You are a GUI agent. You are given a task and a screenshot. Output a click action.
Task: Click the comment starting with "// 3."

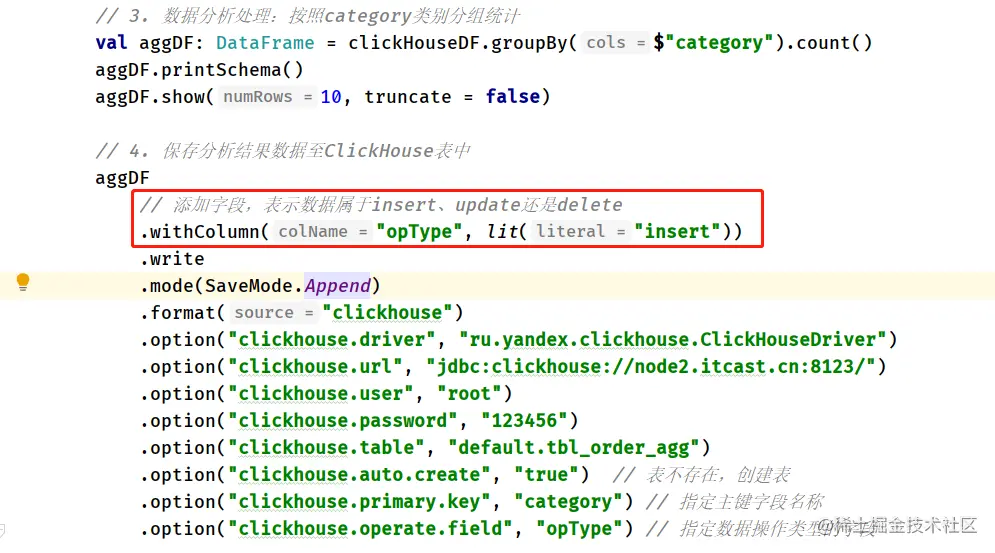point(308,15)
